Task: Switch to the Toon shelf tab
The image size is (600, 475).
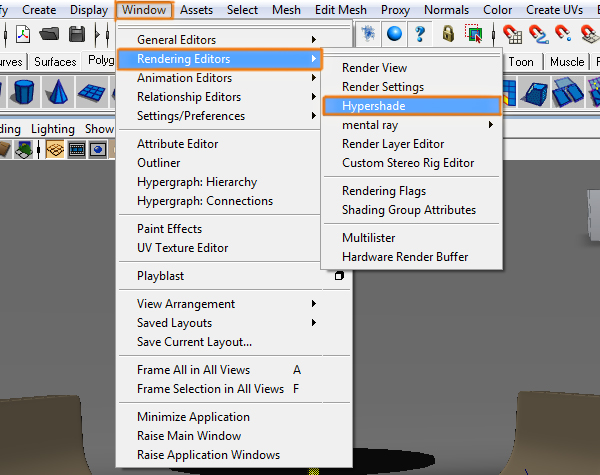Action: pos(521,62)
